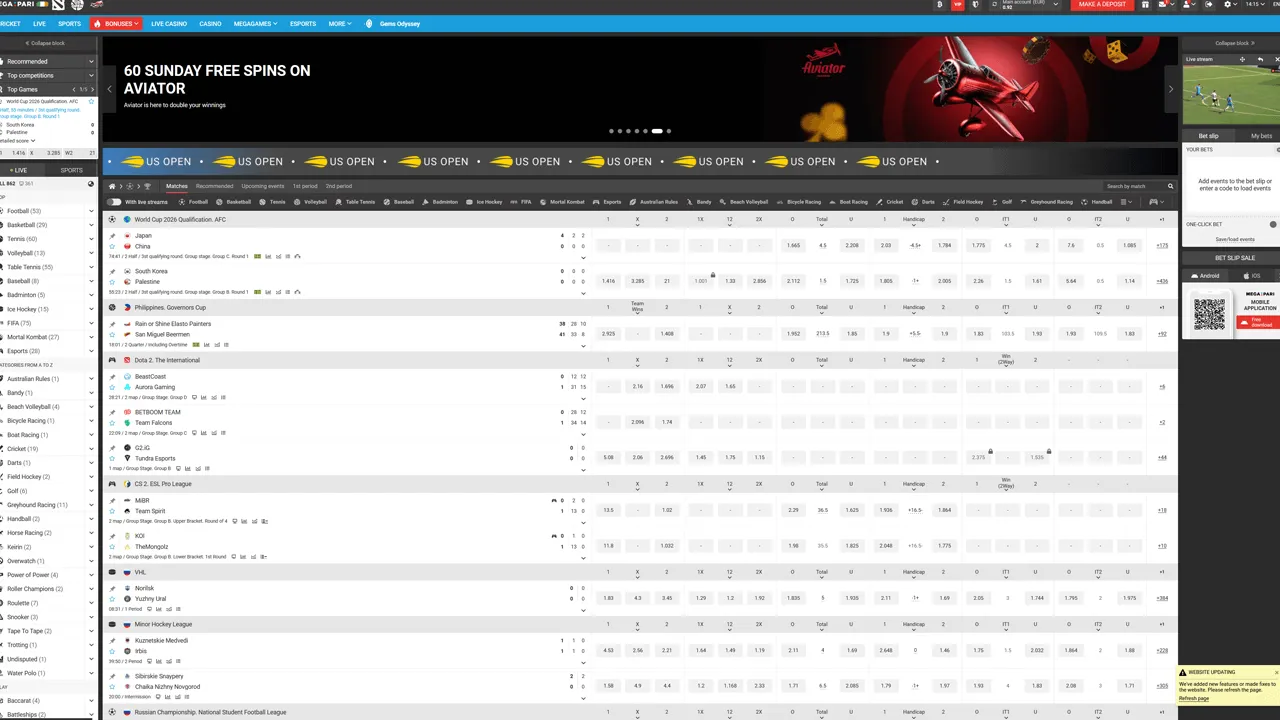Open the More menu dropdown
1280x720 pixels.
340,23
